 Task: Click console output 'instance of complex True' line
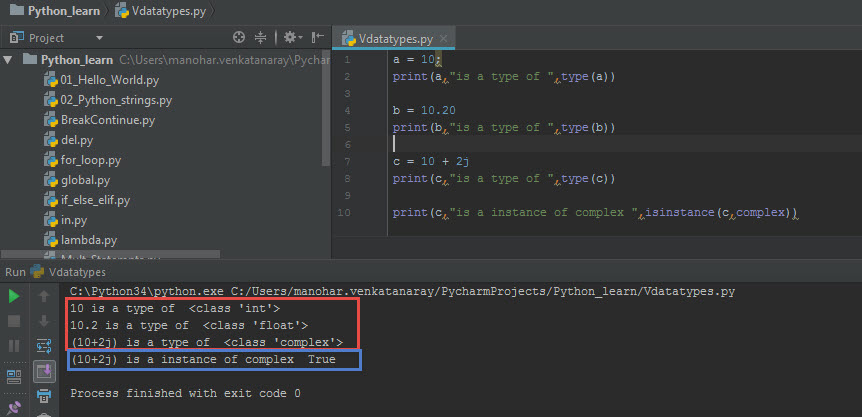click(x=203, y=360)
